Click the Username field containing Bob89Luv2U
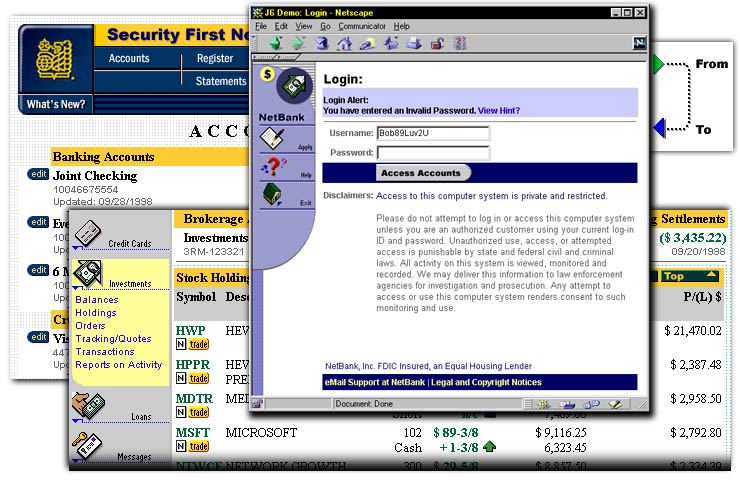The height and width of the screenshot is (480, 740). 433,133
